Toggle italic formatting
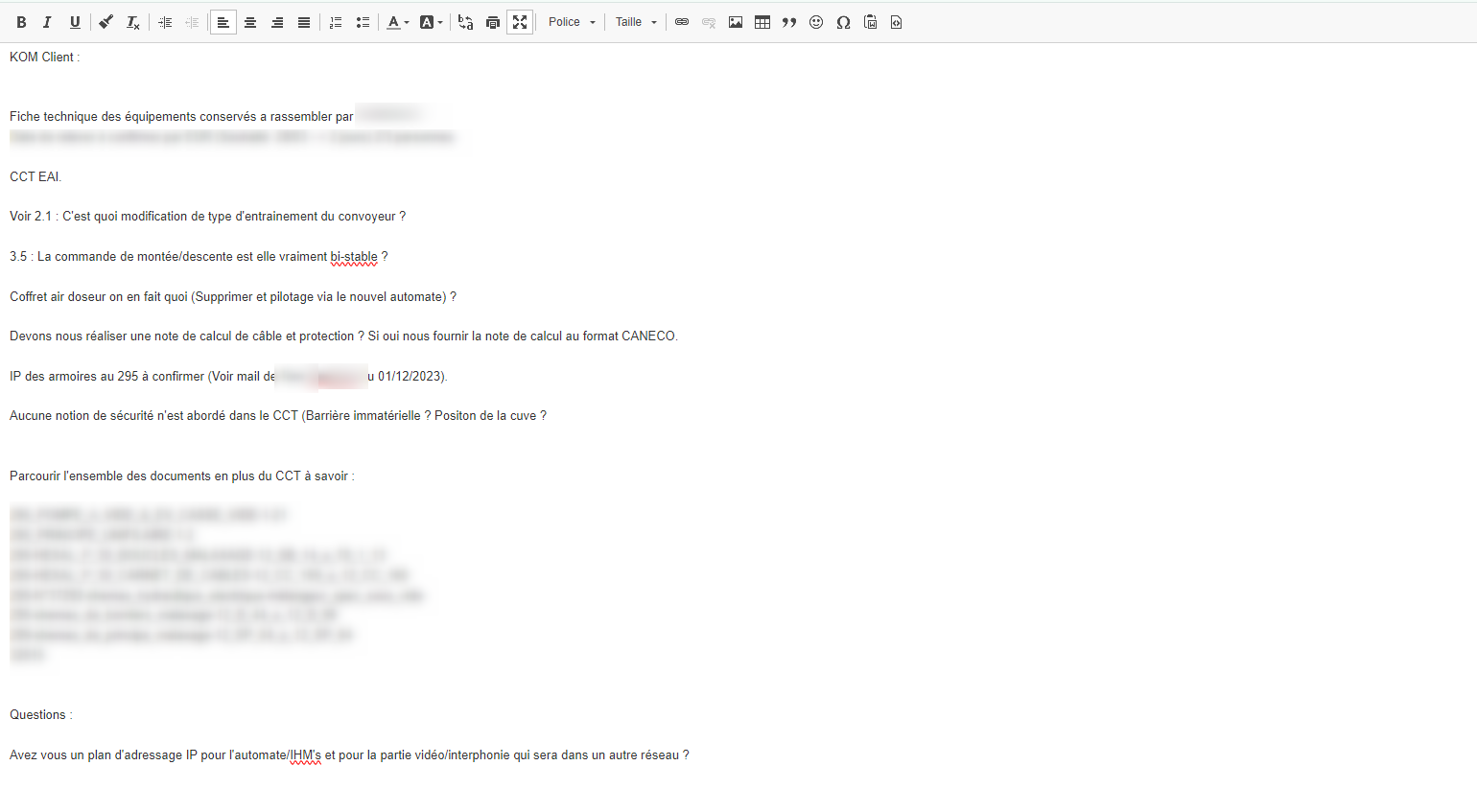The image size is (1477, 812). 47,22
